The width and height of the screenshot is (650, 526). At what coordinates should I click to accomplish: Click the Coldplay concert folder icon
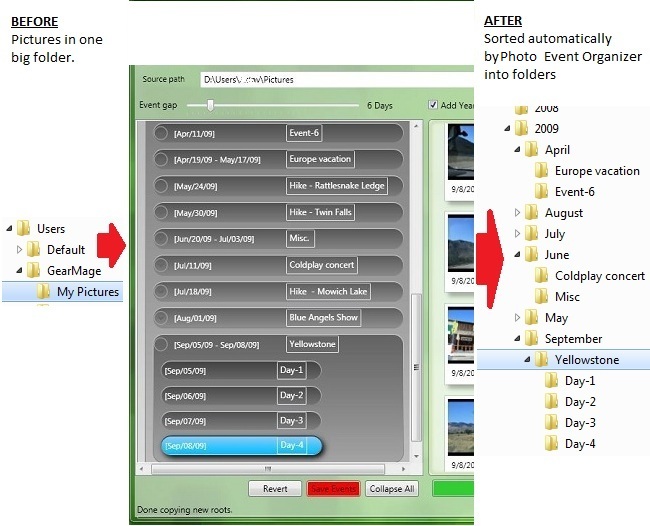click(541, 275)
